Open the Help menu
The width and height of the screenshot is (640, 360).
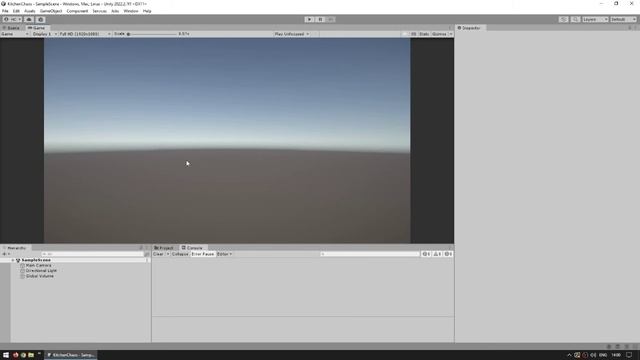[147, 11]
